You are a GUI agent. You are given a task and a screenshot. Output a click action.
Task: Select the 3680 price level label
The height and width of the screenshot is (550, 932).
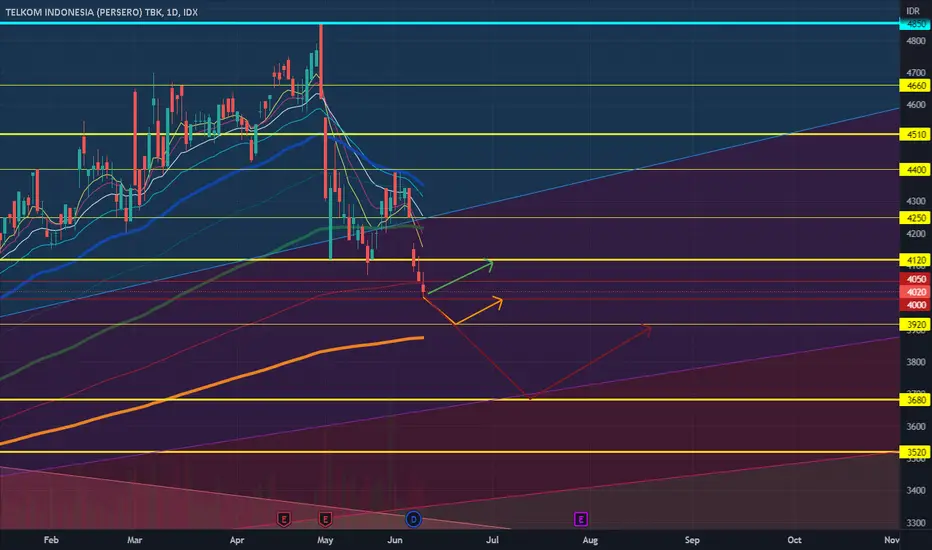[915, 400]
